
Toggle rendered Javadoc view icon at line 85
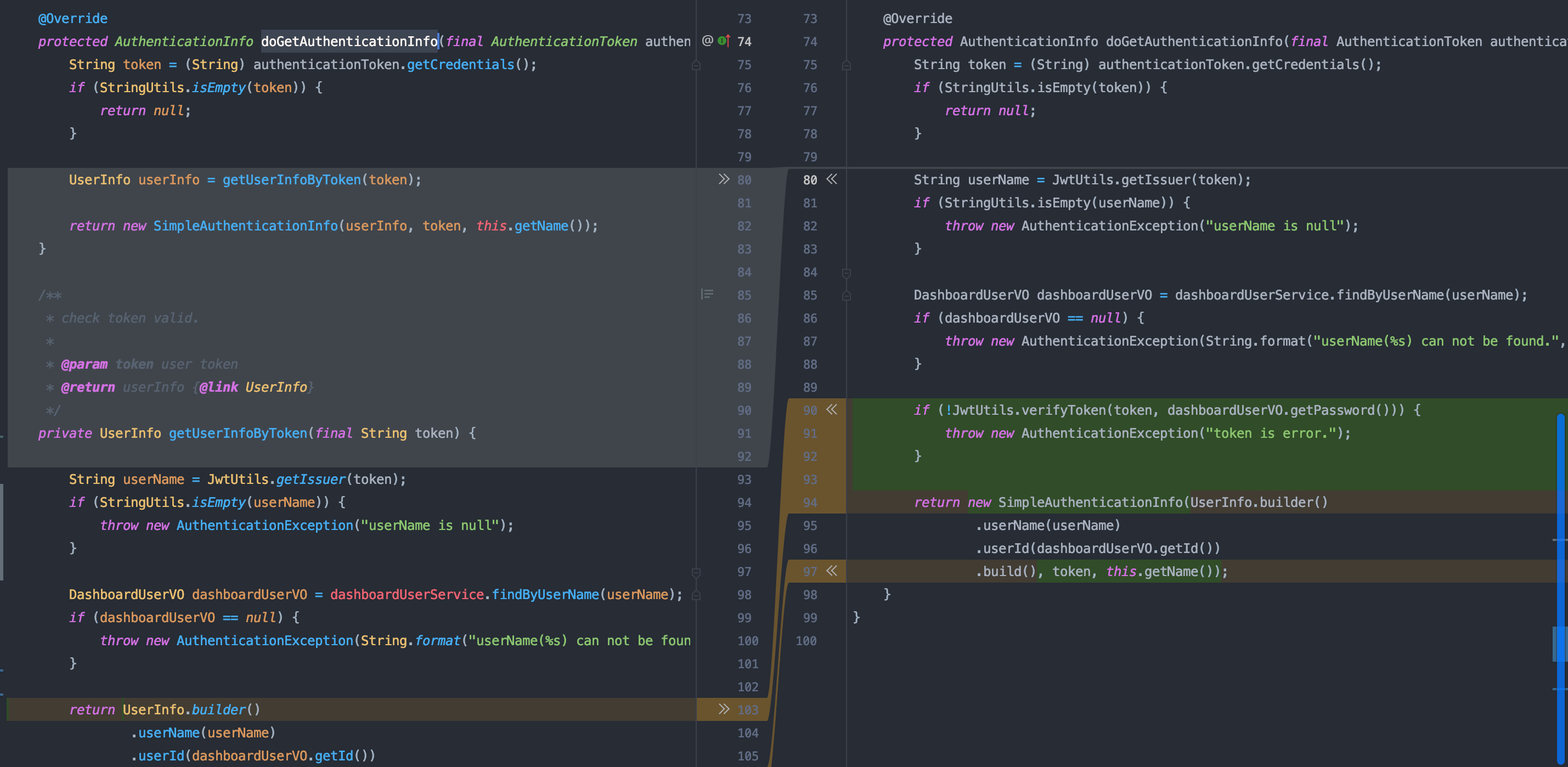point(707,295)
